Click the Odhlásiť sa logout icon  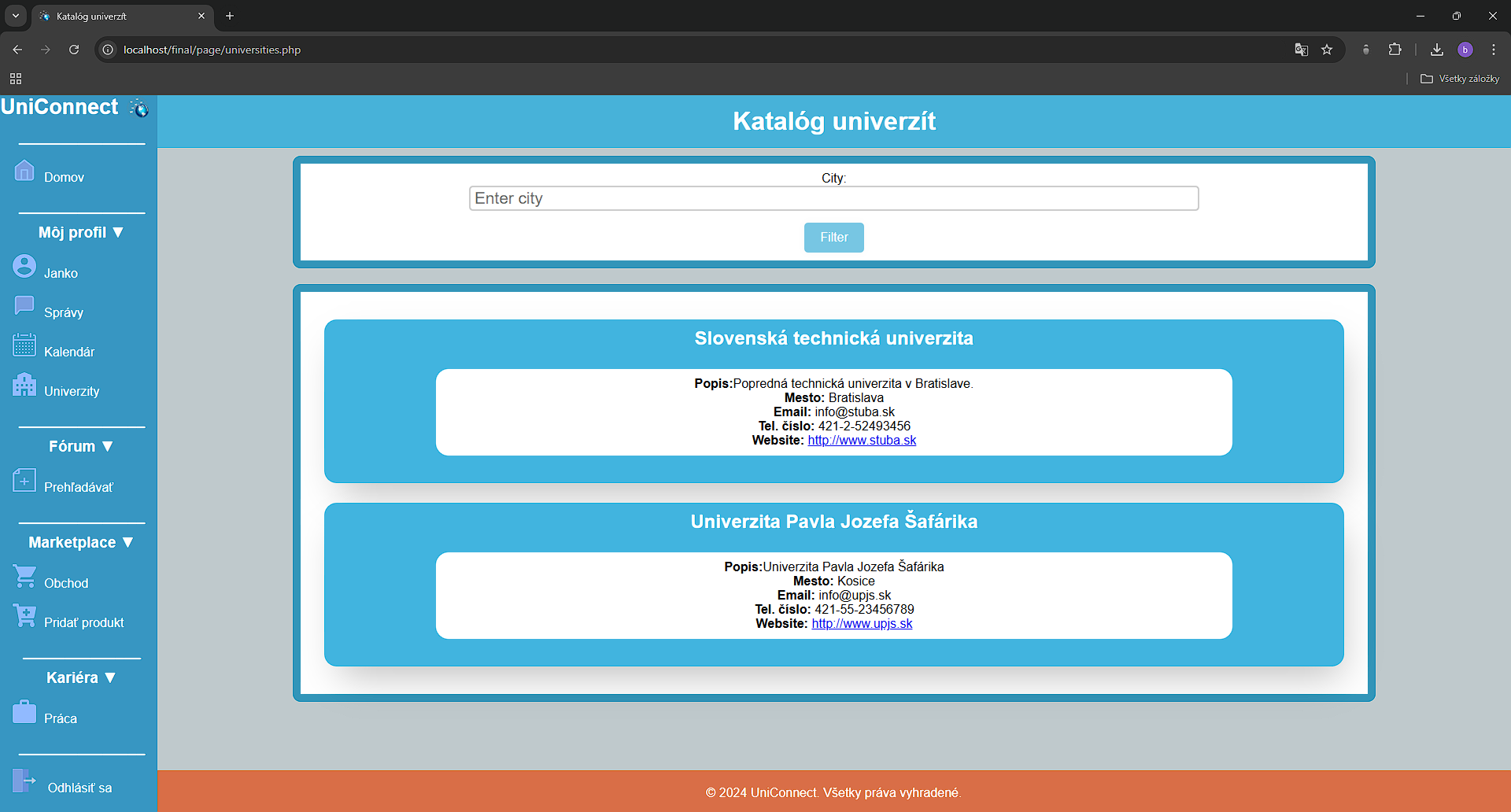click(x=24, y=781)
